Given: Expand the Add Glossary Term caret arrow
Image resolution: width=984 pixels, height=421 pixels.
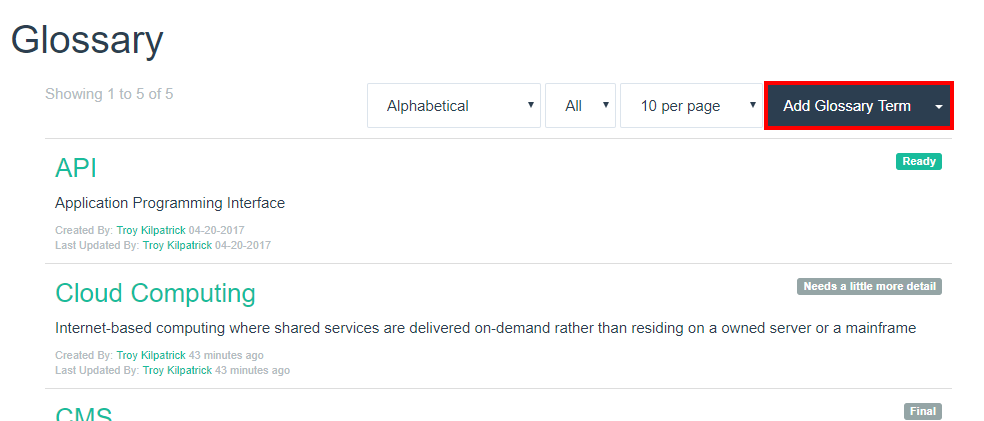Looking at the screenshot, I should [x=939, y=107].
